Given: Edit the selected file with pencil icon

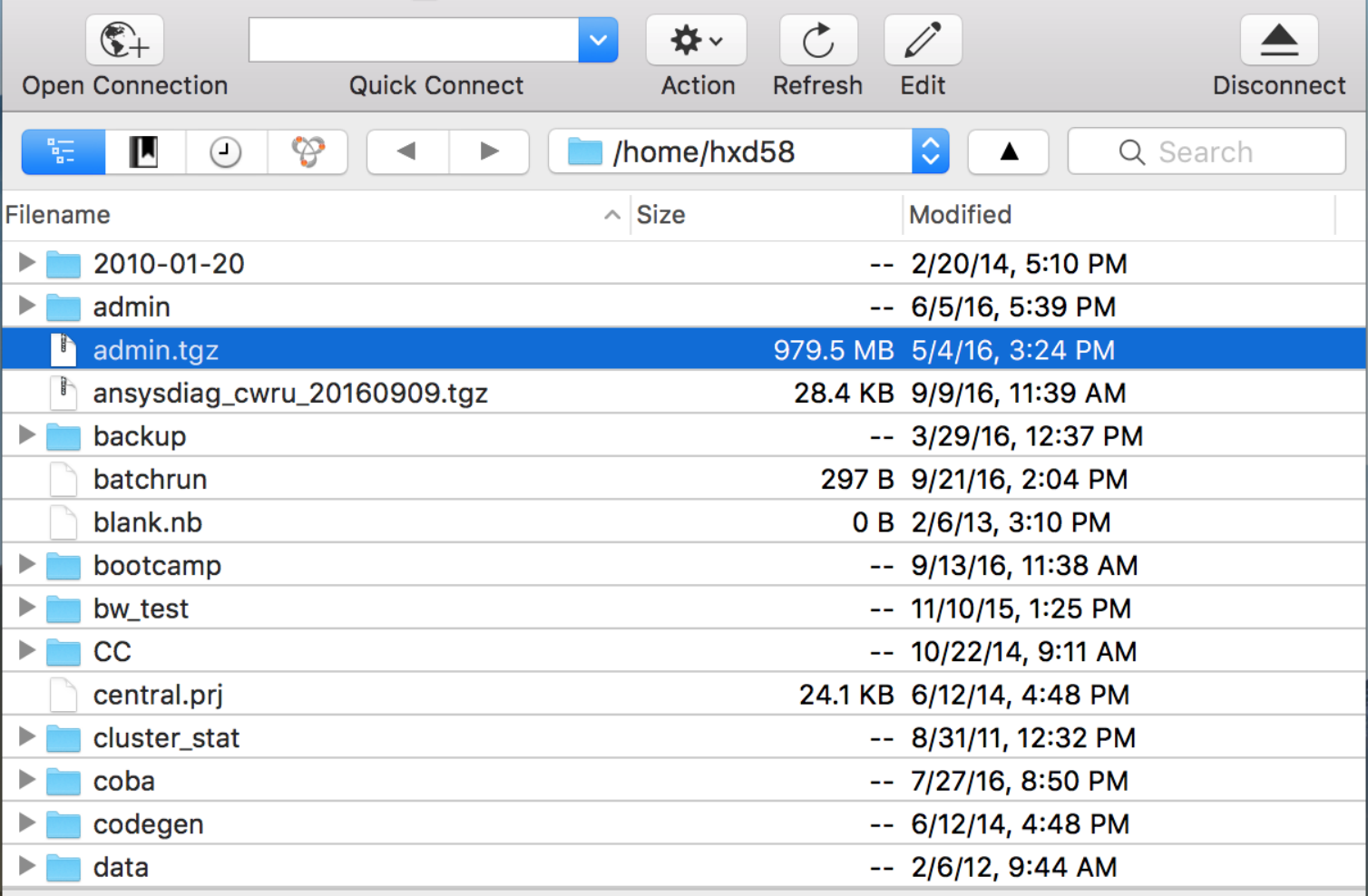Looking at the screenshot, I should click(923, 41).
